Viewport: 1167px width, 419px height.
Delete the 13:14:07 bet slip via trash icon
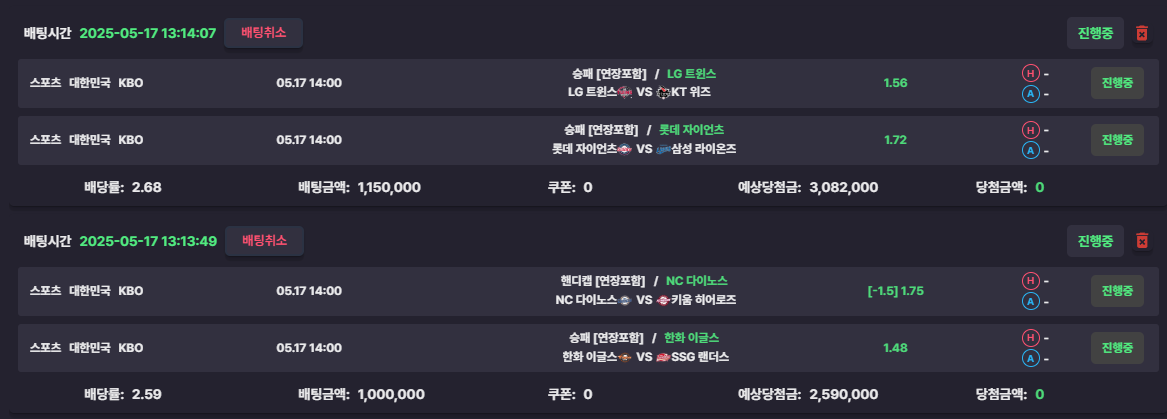point(1142,33)
